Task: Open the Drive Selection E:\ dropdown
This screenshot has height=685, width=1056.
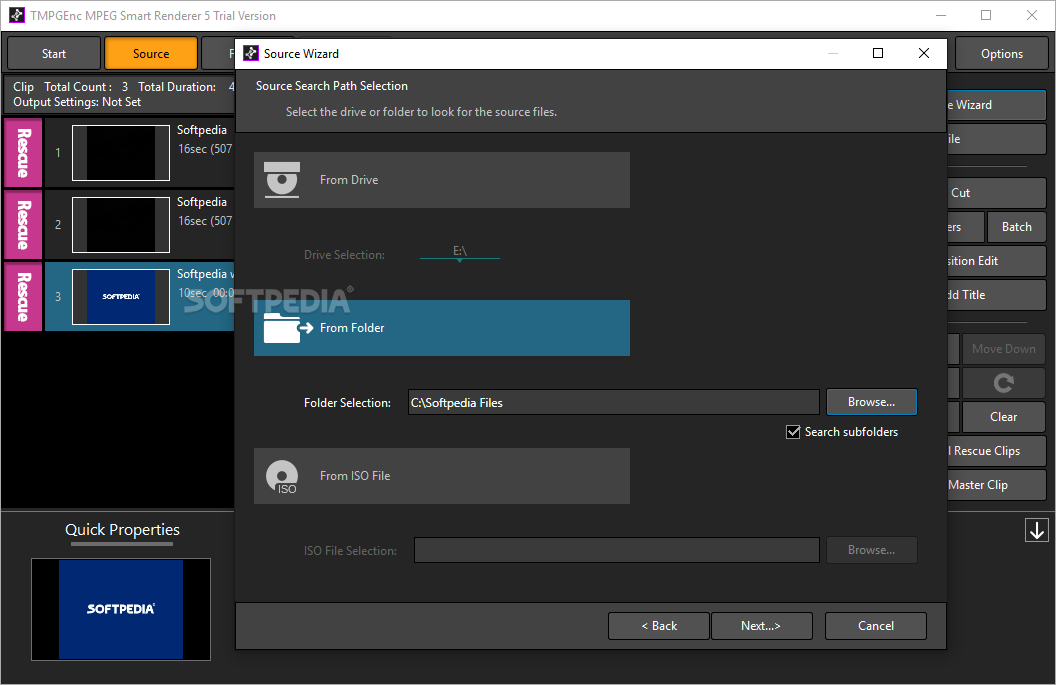Action: pos(460,252)
